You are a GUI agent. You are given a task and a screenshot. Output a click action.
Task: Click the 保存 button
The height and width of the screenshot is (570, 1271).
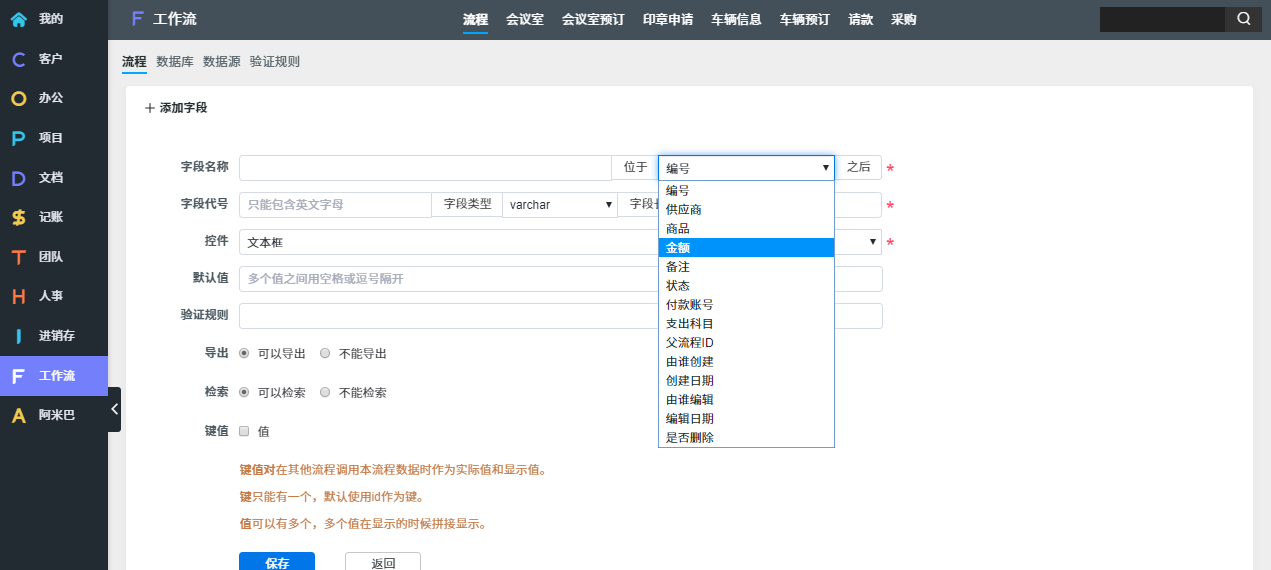pyautogui.click(x=277, y=562)
